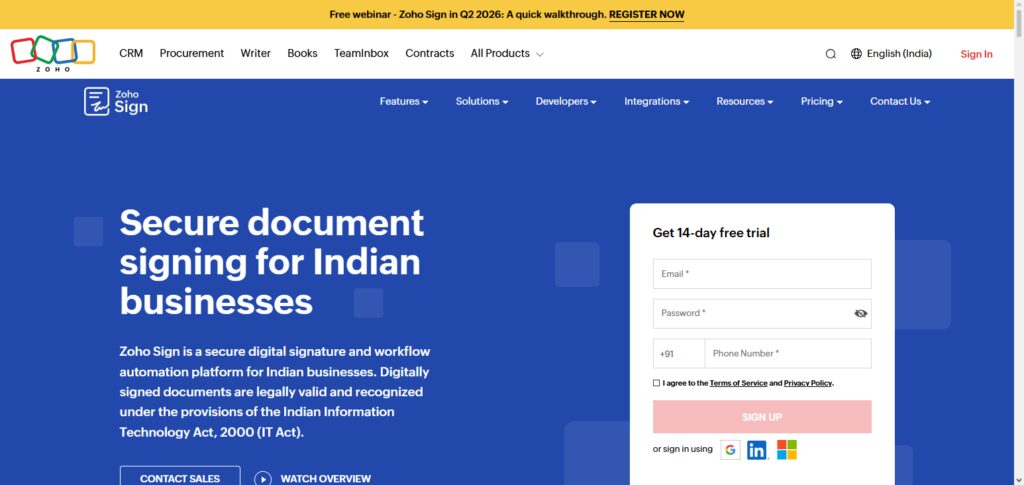Expand the Contact Us menu
The width and height of the screenshot is (1024, 485).
900,101
